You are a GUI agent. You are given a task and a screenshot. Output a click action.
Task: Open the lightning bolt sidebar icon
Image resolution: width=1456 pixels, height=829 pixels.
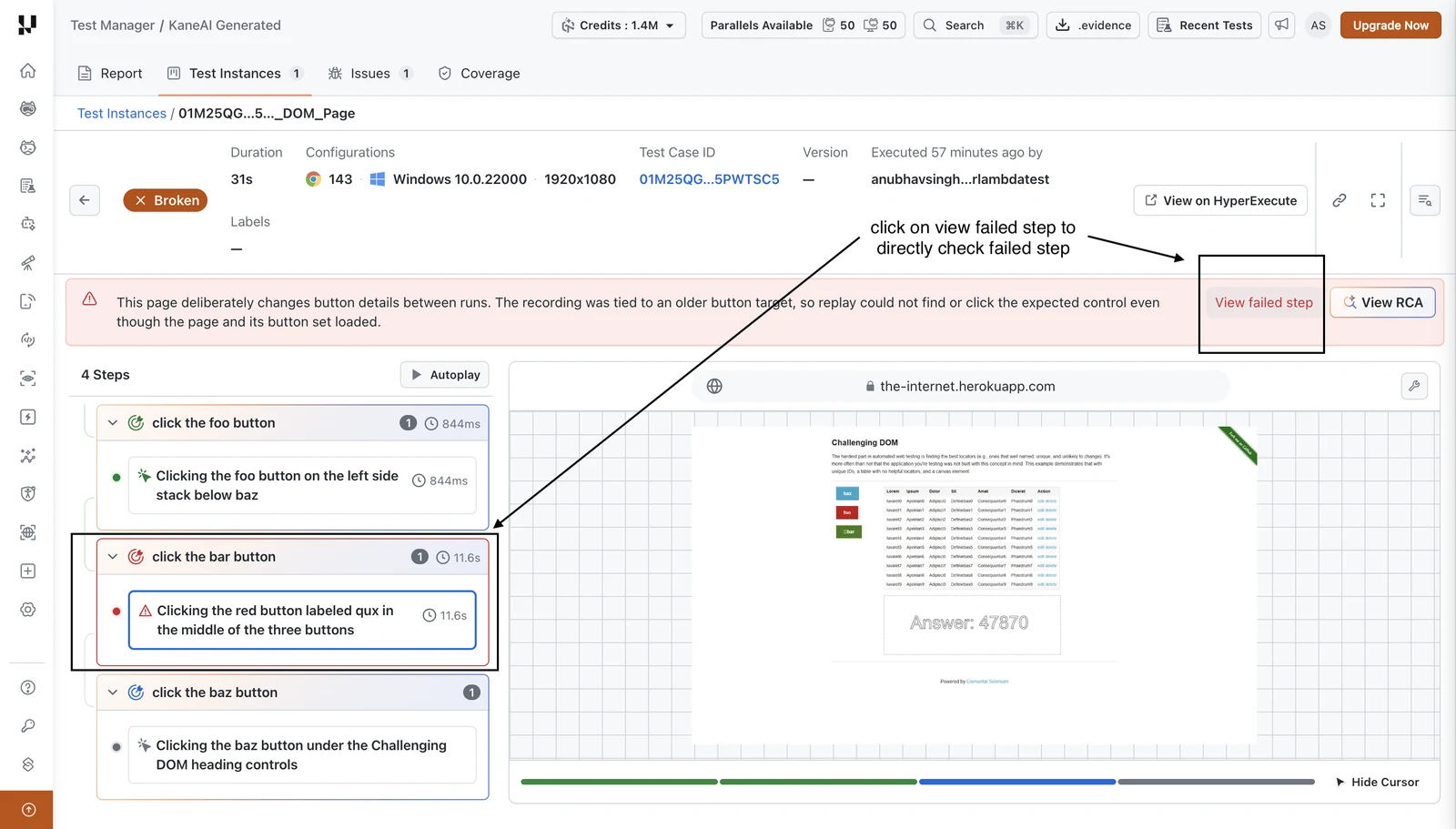28,417
